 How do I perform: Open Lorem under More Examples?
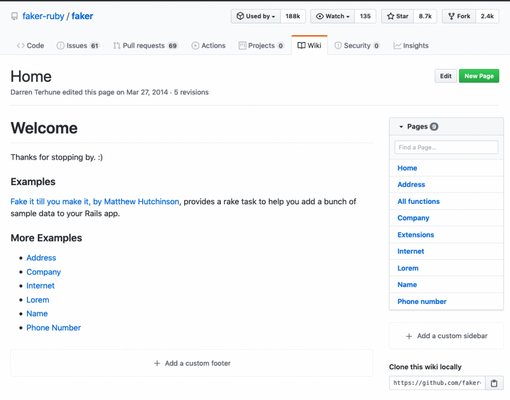point(38,300)
